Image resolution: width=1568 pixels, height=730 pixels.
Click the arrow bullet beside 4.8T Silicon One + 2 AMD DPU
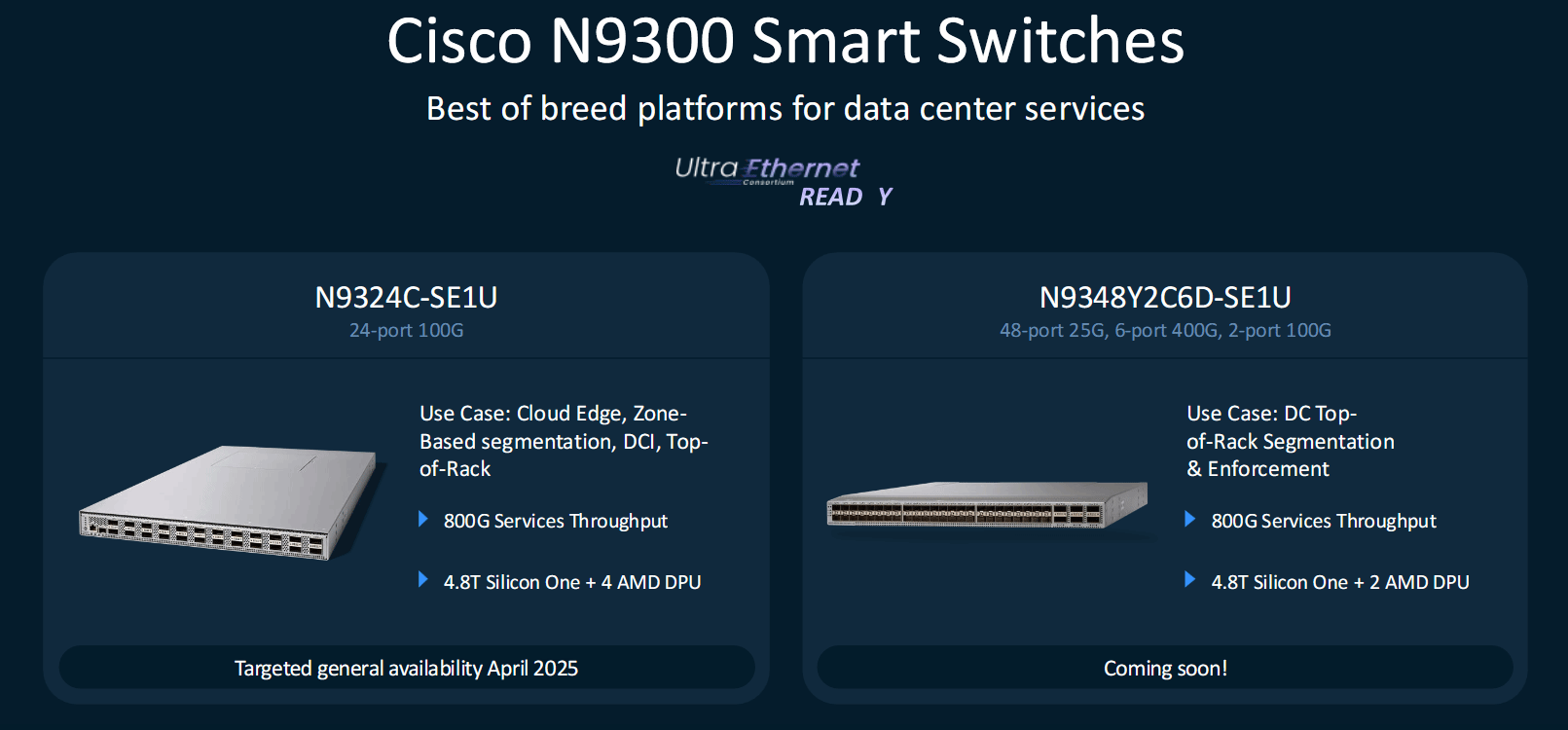1189,580
